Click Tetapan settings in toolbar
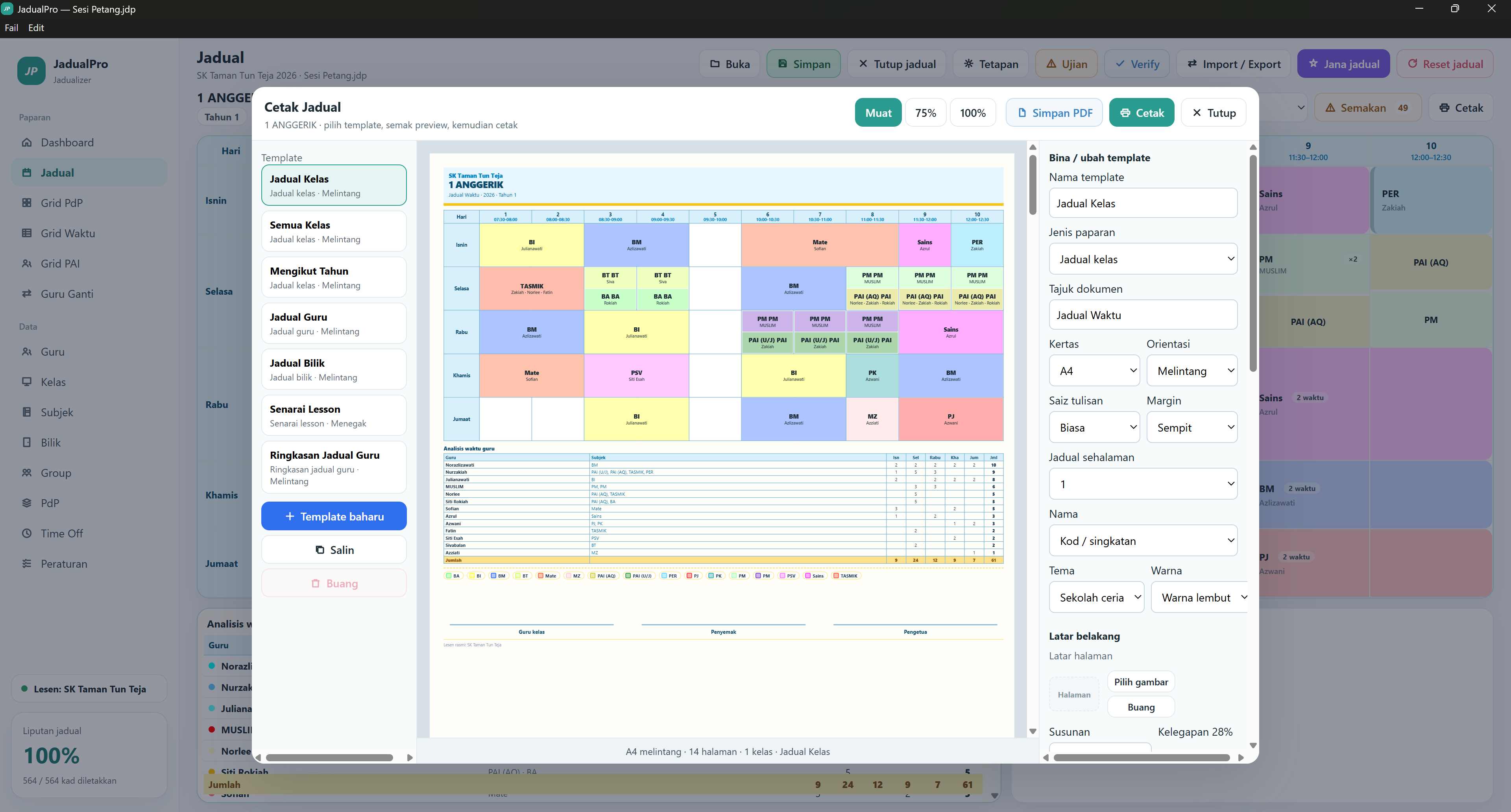1511x812 pixels. coord(991,64)
